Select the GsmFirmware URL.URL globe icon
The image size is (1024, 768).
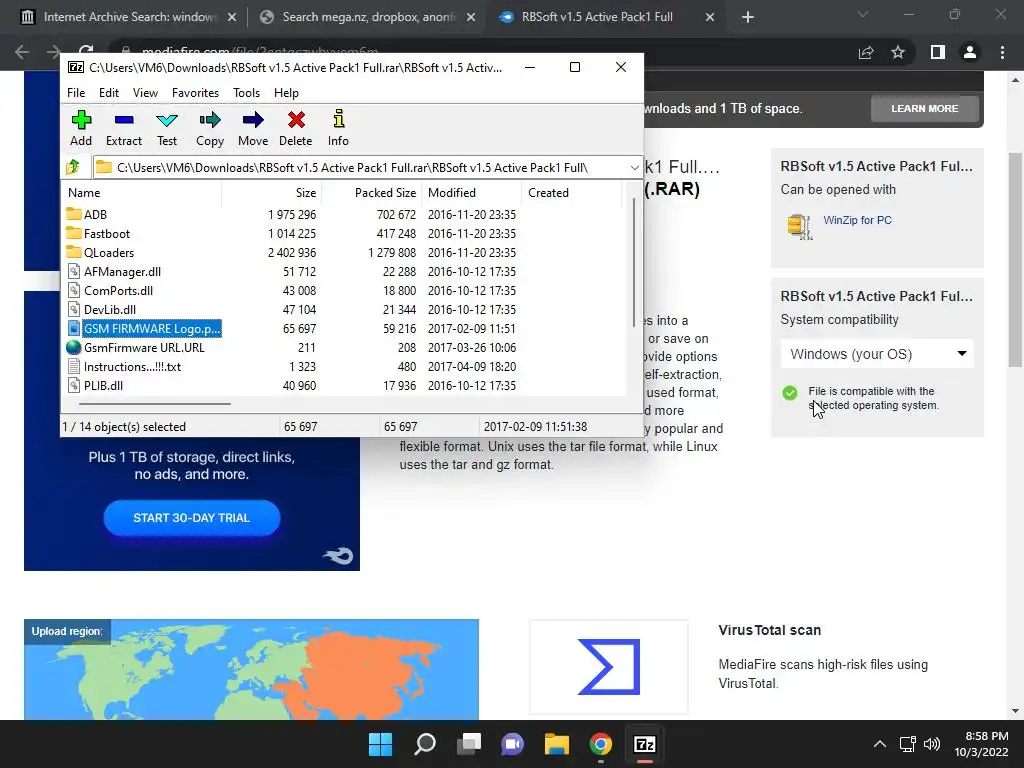click(x=74, y=347)
